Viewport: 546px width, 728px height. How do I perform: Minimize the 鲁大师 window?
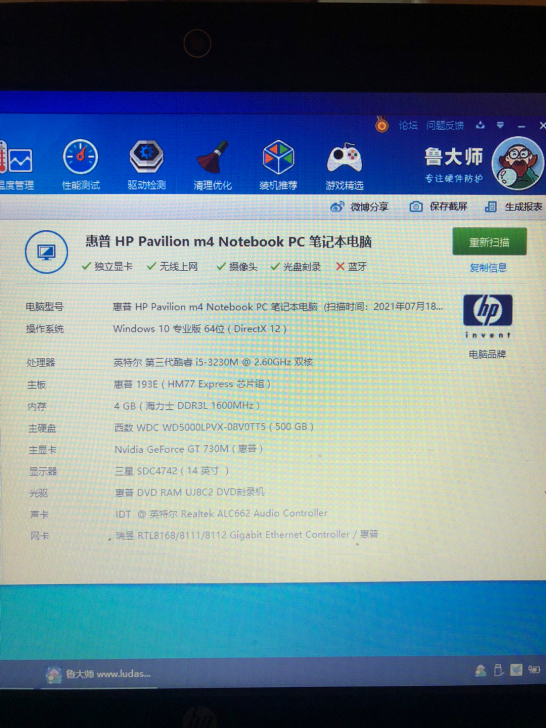pyautogui.click(x=521, y=126)
